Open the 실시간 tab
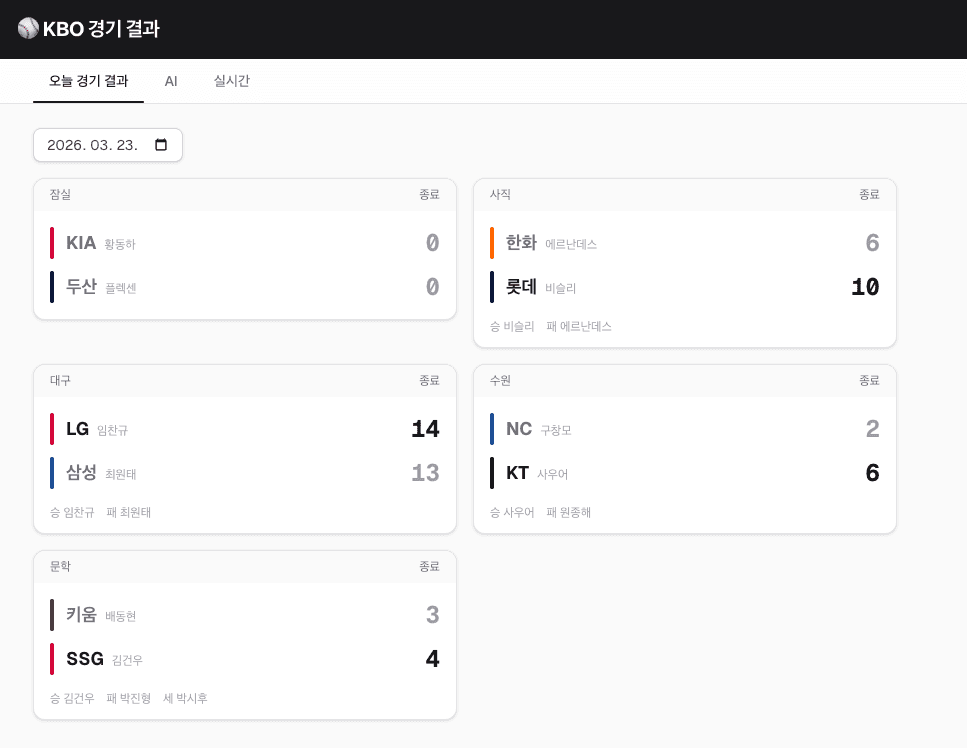 pyautogui.click(x=231, y=81)
